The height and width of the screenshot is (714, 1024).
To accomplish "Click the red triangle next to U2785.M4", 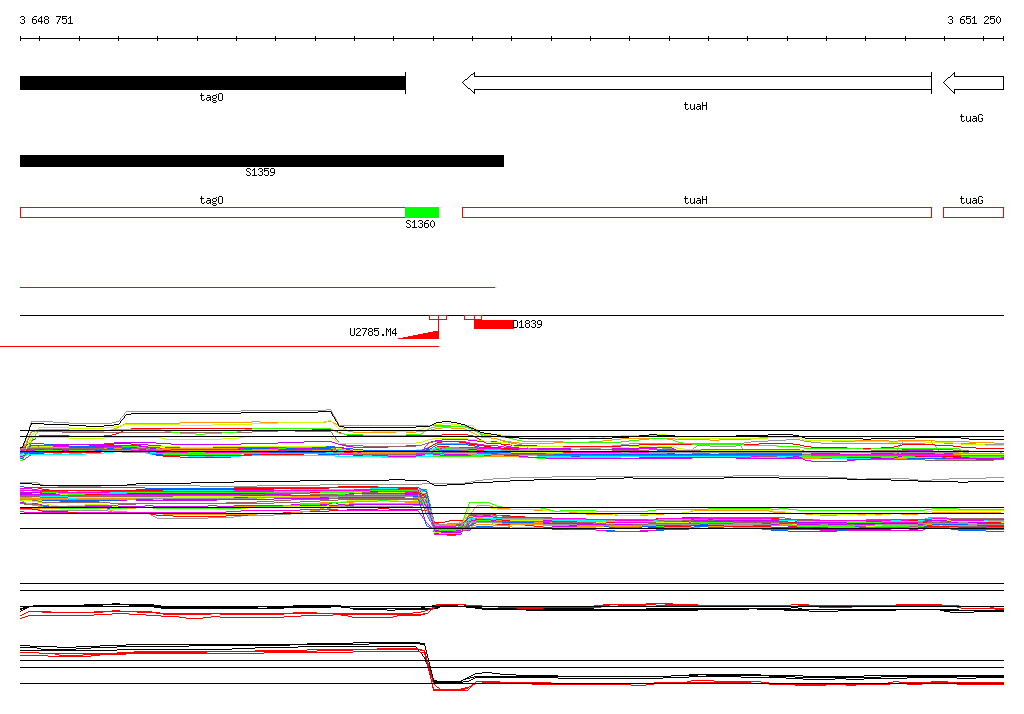I will 423,335.
